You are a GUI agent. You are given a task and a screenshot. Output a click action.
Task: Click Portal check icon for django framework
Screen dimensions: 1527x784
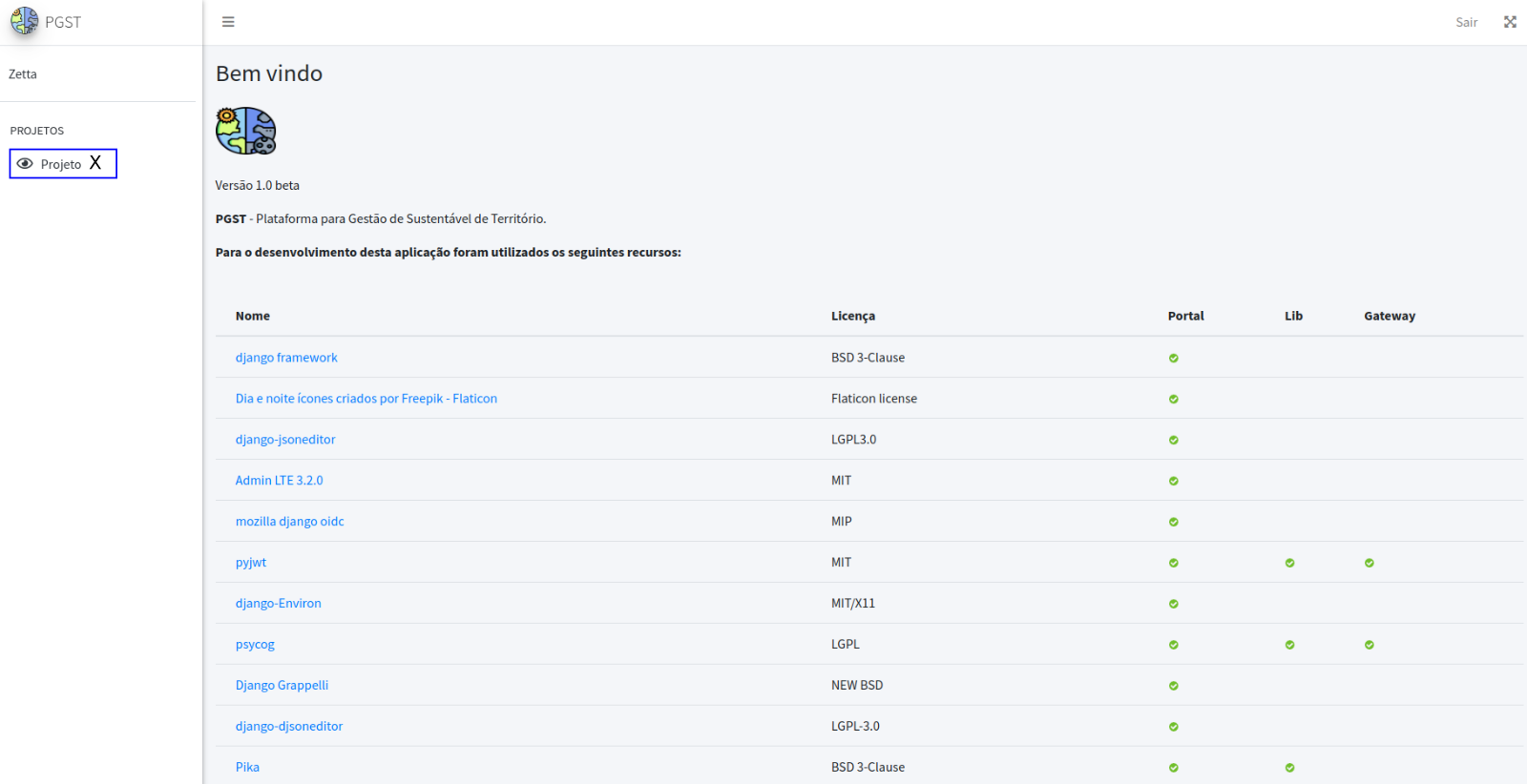click(x=1173, y=359)
